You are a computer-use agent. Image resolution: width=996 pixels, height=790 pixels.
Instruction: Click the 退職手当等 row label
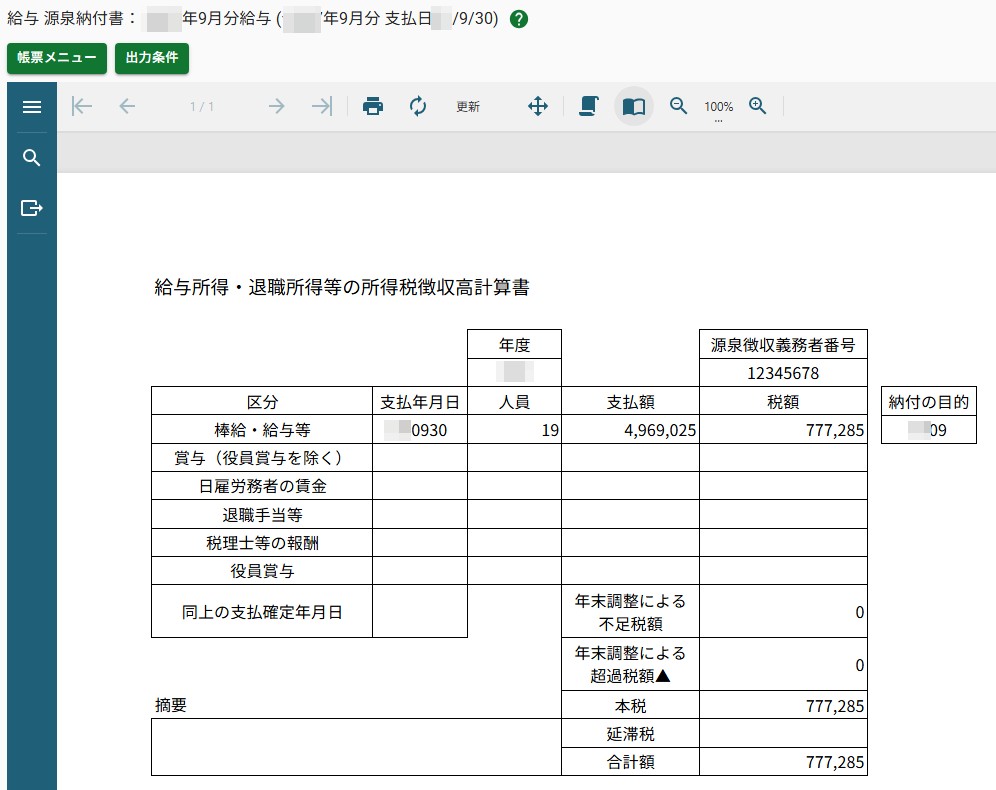coord(262,514)
